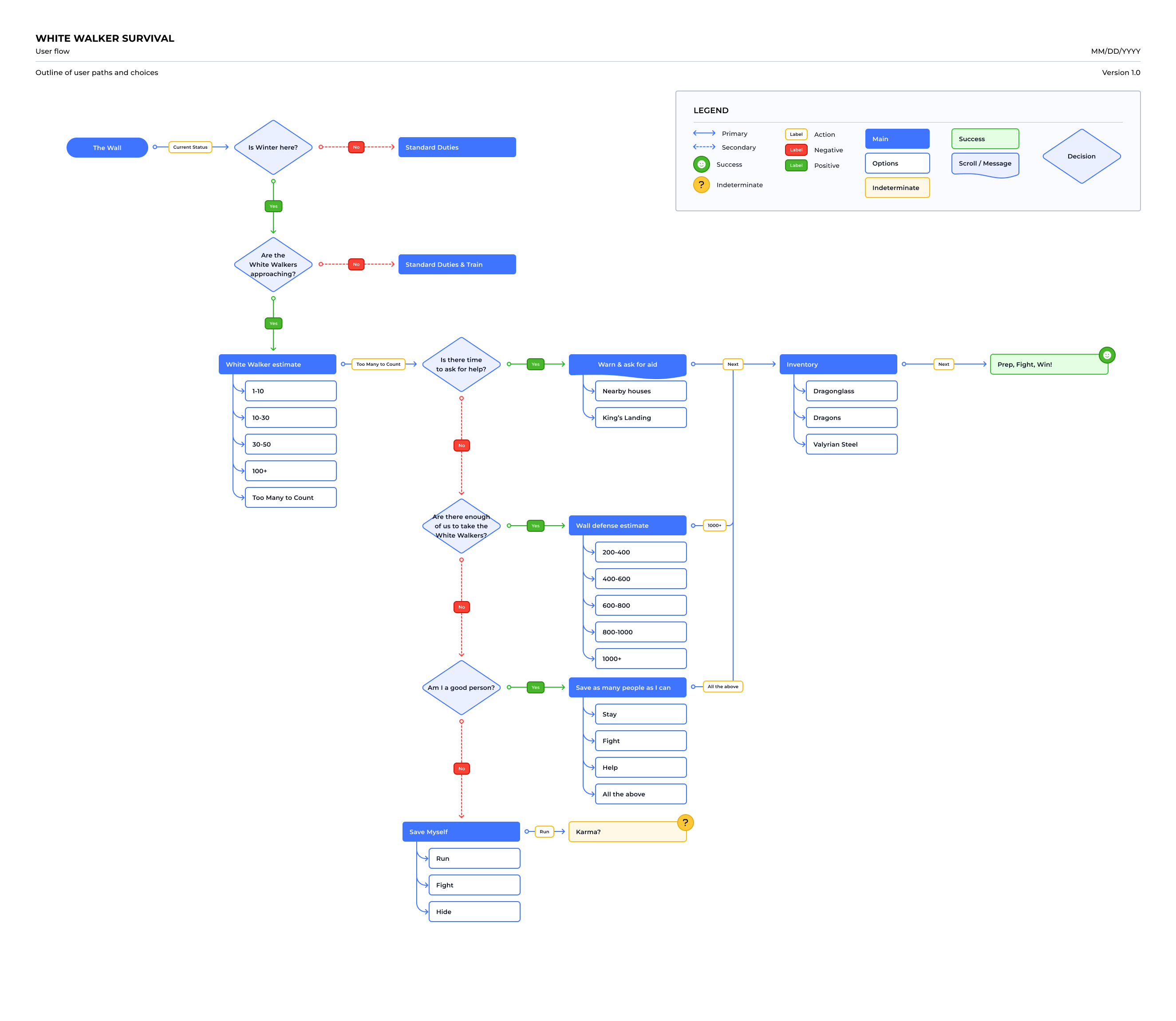The width and height of the screenshot is (1176, 1021).
Task: Click the Current Status action label
Action: click(x=190, y=147)
